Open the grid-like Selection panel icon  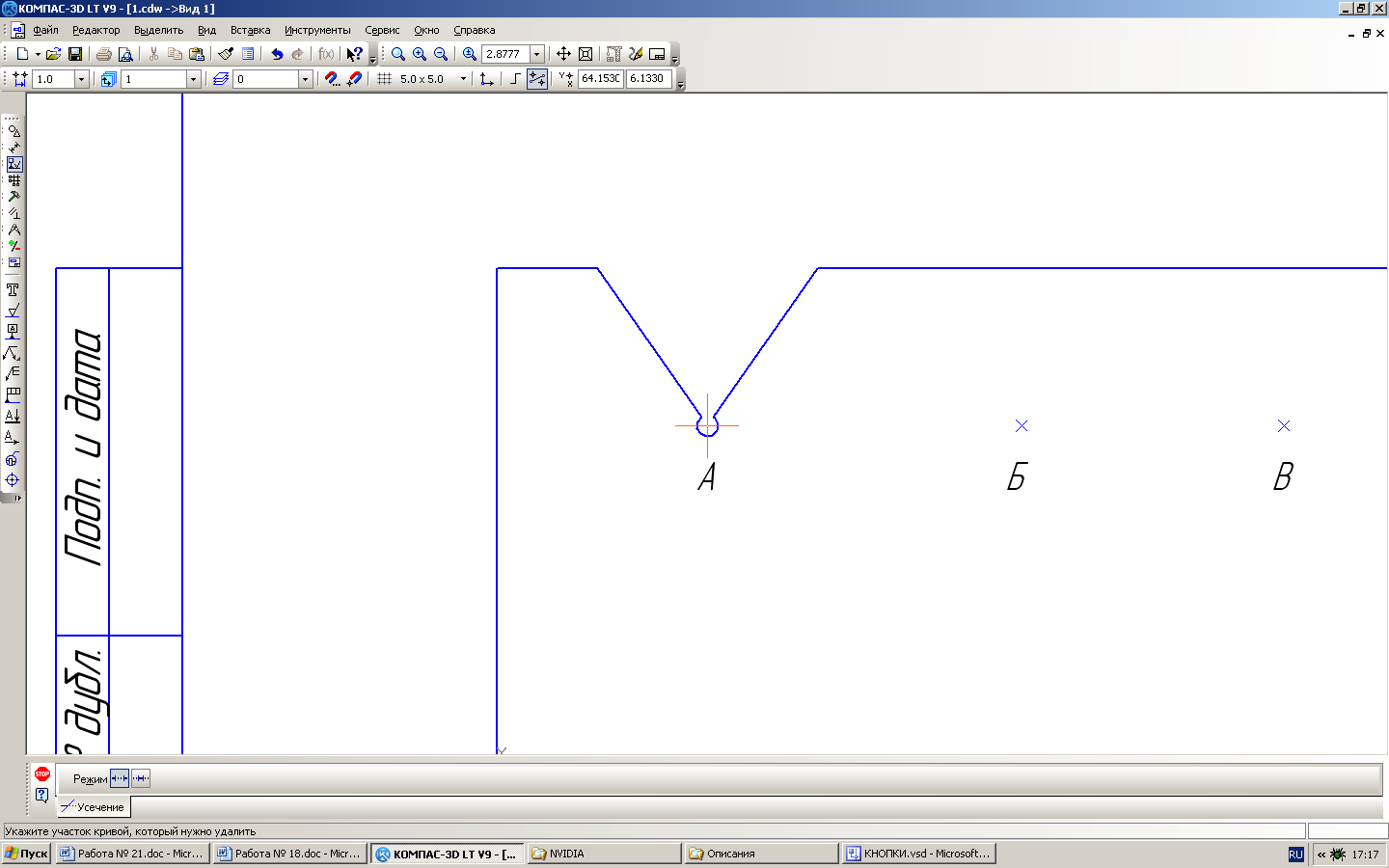click(14, 180)
